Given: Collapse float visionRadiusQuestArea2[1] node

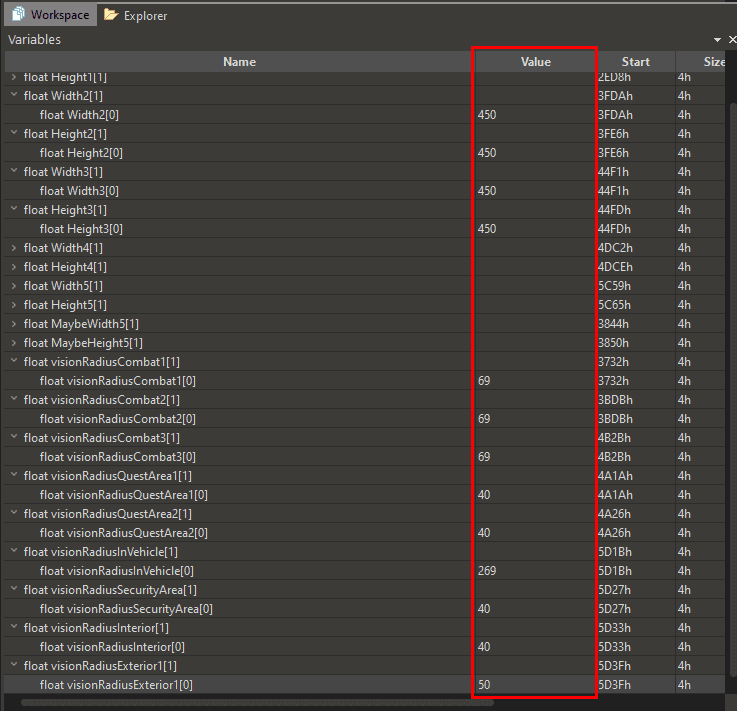Looking at the screenshot, I should click(x=14, y=513).
